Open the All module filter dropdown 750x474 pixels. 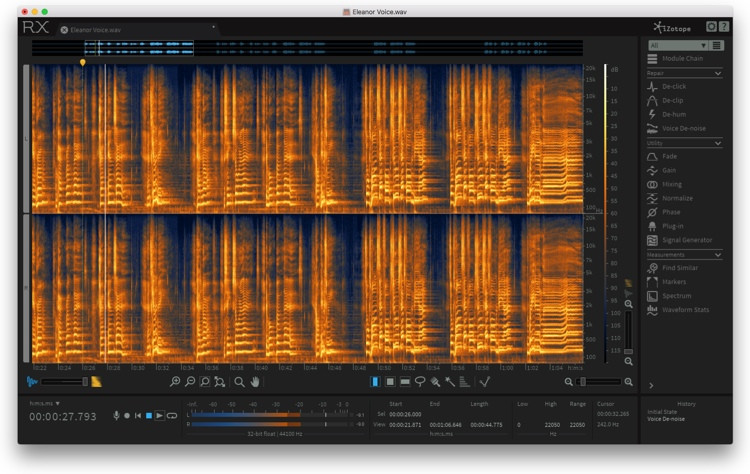678,46
